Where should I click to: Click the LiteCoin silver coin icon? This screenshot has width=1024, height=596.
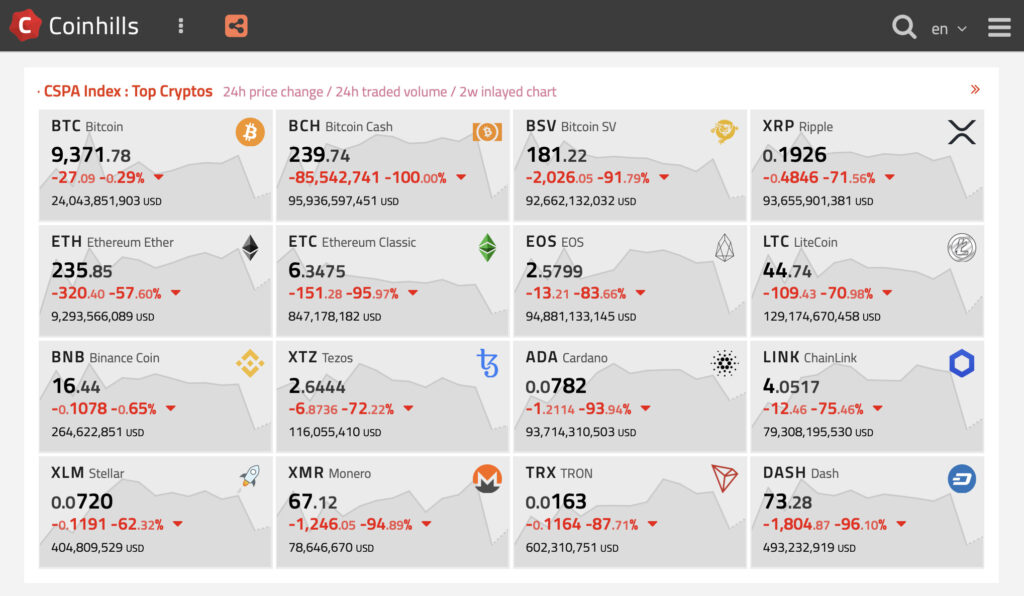click(961, 247)
